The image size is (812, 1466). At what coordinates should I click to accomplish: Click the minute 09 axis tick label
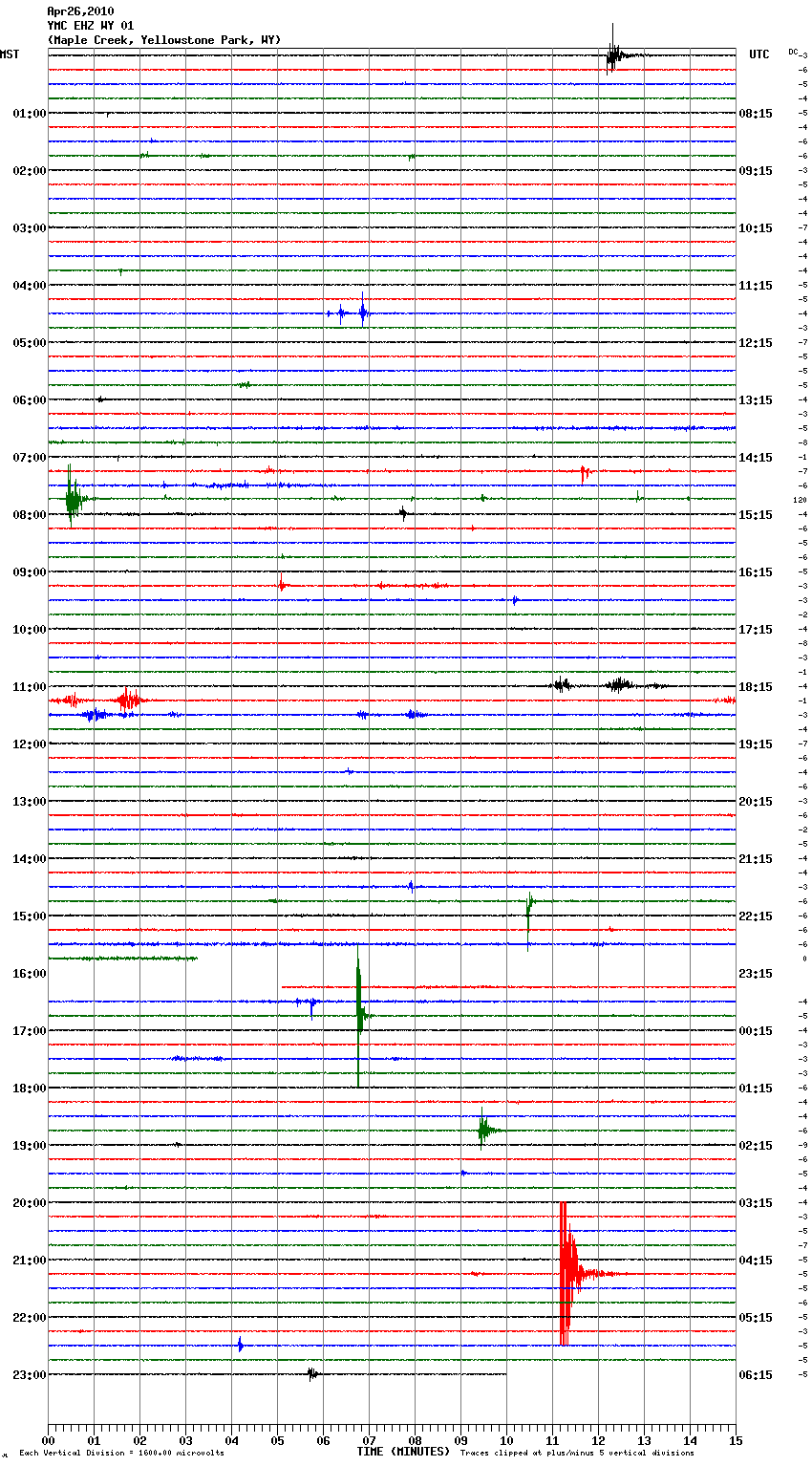point(460,1440)
